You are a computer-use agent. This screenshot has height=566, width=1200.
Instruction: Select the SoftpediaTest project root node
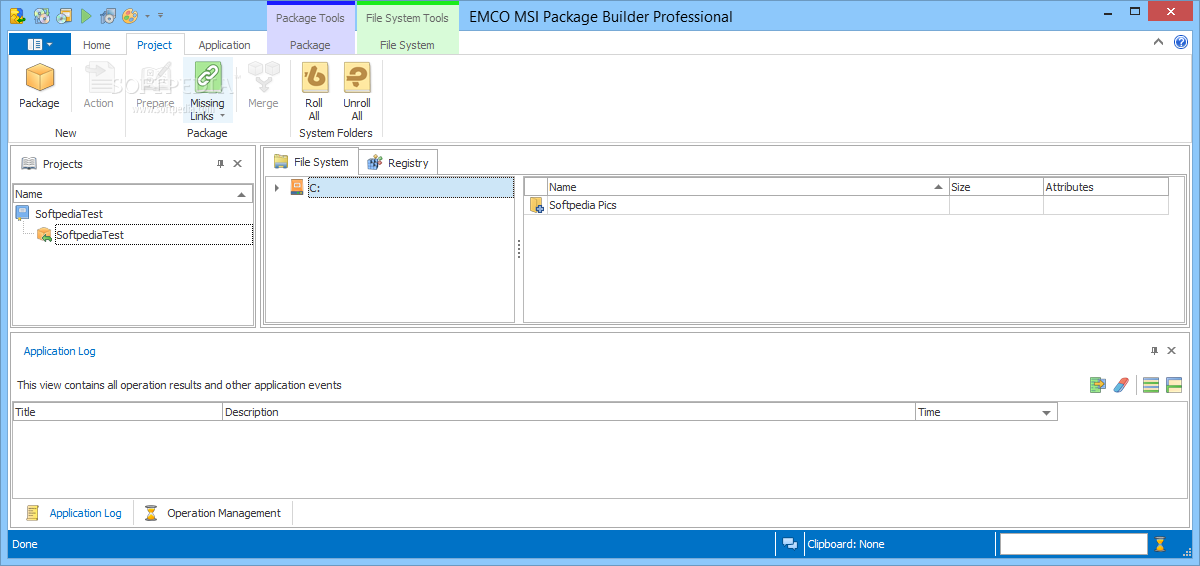point(69,213)
